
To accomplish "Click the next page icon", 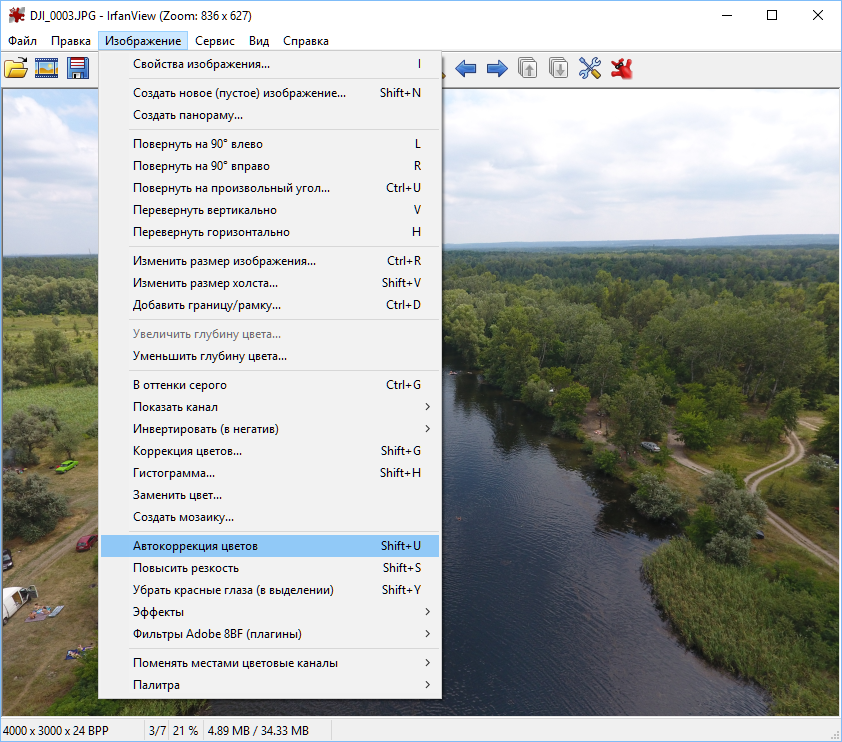I will (558, 68).
